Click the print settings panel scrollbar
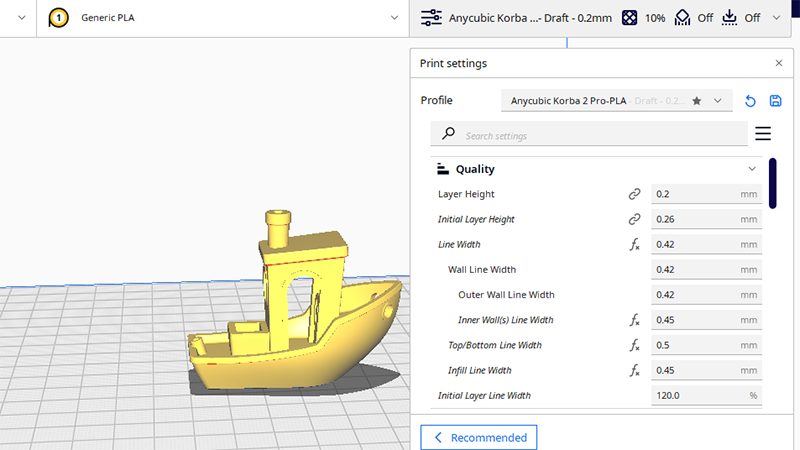 (772, 183)
